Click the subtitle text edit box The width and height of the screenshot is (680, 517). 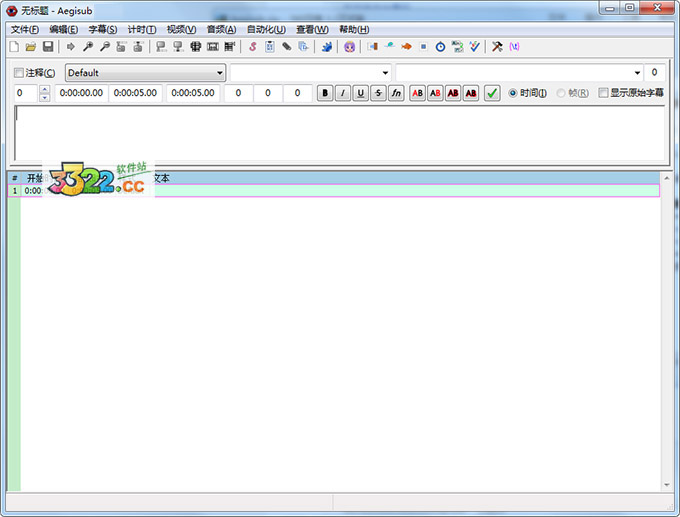pyautogui.click(x=340, y=133)
